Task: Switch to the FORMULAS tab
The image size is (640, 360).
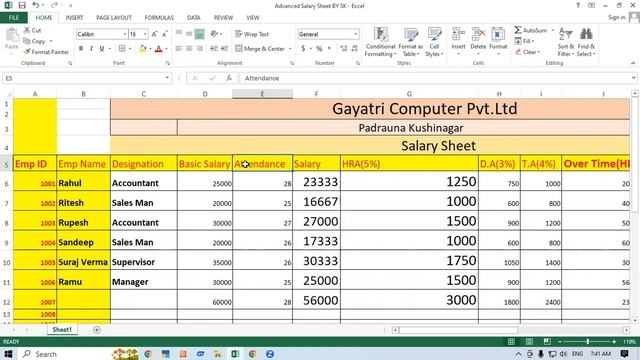Action: pyautogui.click(x=159, y=18)
